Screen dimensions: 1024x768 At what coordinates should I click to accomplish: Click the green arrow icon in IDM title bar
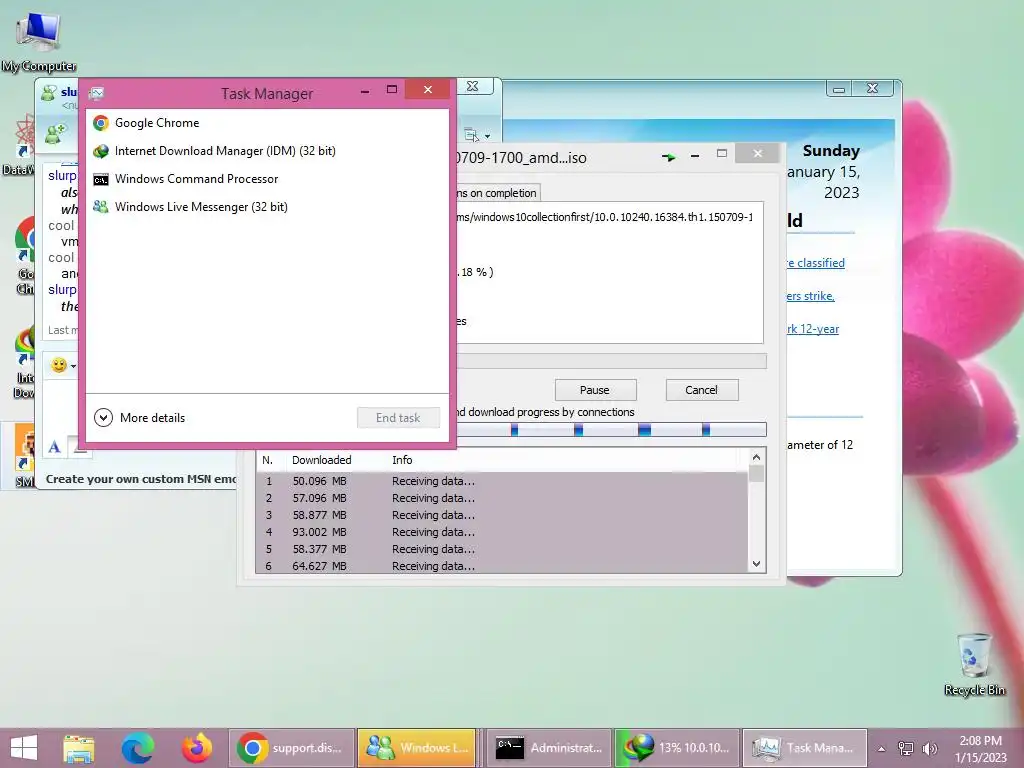669,157
